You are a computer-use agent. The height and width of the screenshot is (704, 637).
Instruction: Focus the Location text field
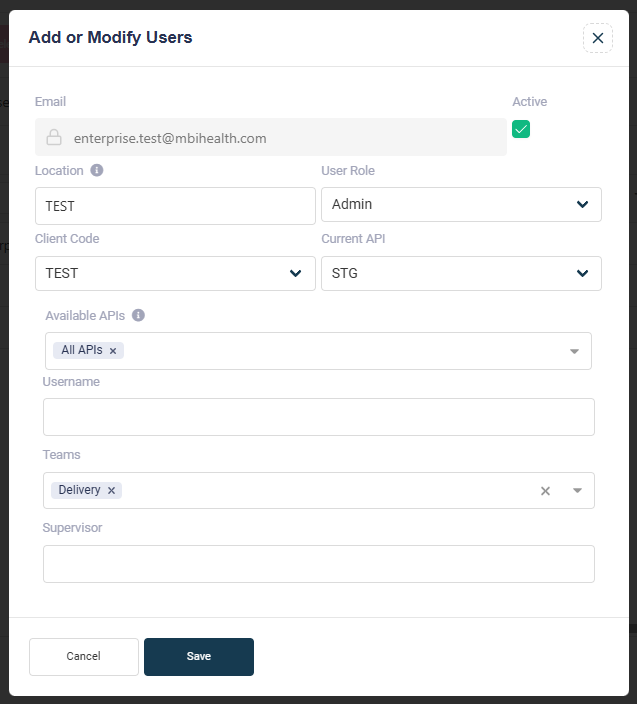[175, 206]
